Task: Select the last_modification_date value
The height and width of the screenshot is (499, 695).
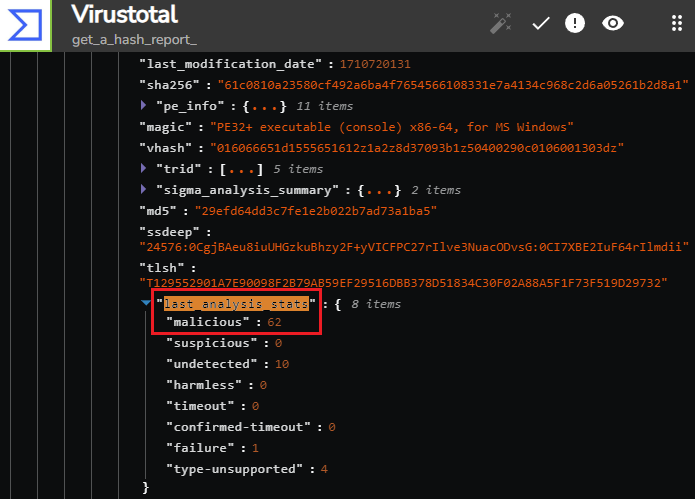Action: (x=375, y=64)
